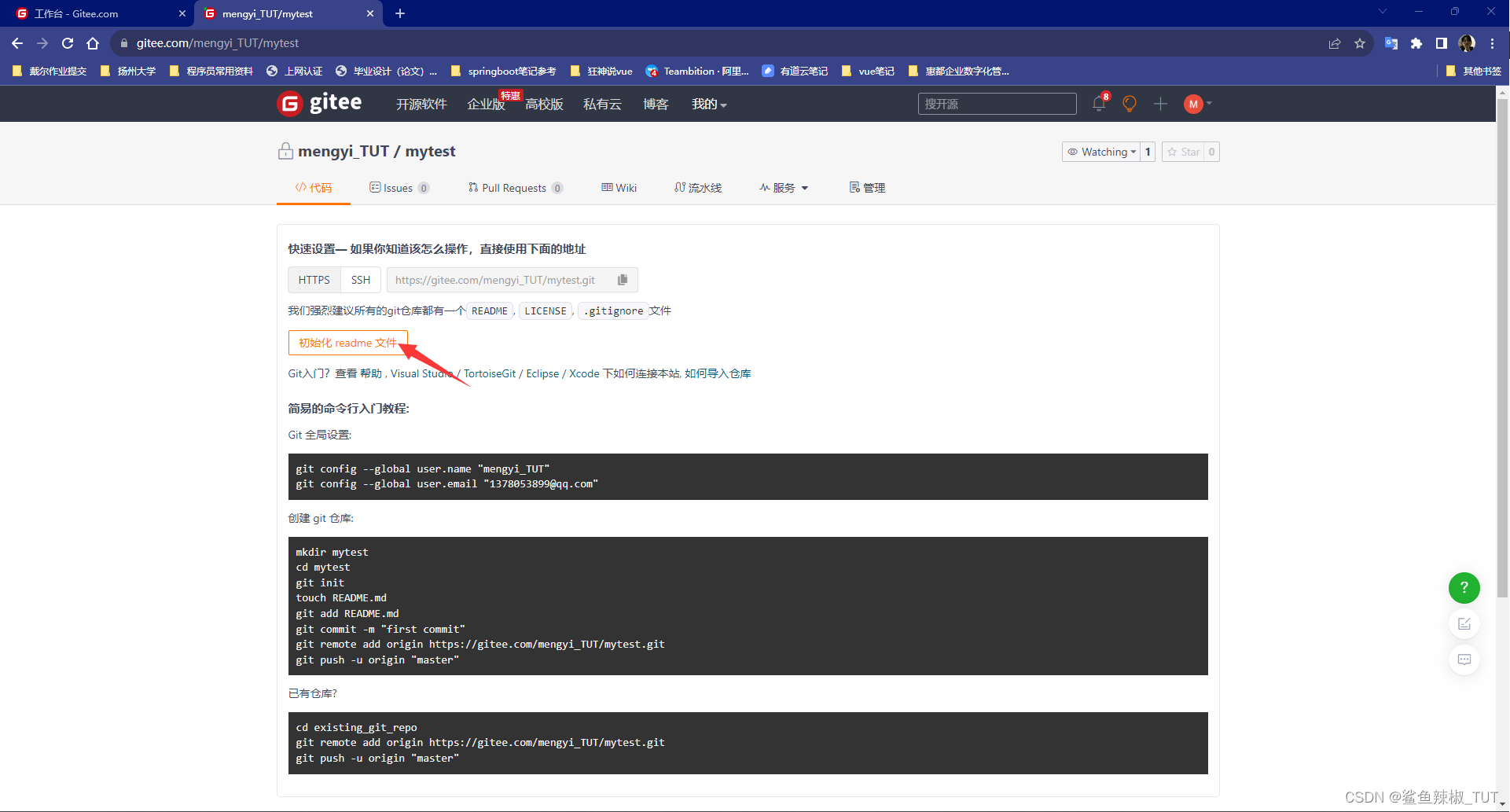The image size is (1510, 812).
Task: Open the 其他书签 folder
Action: (1473, 71)
